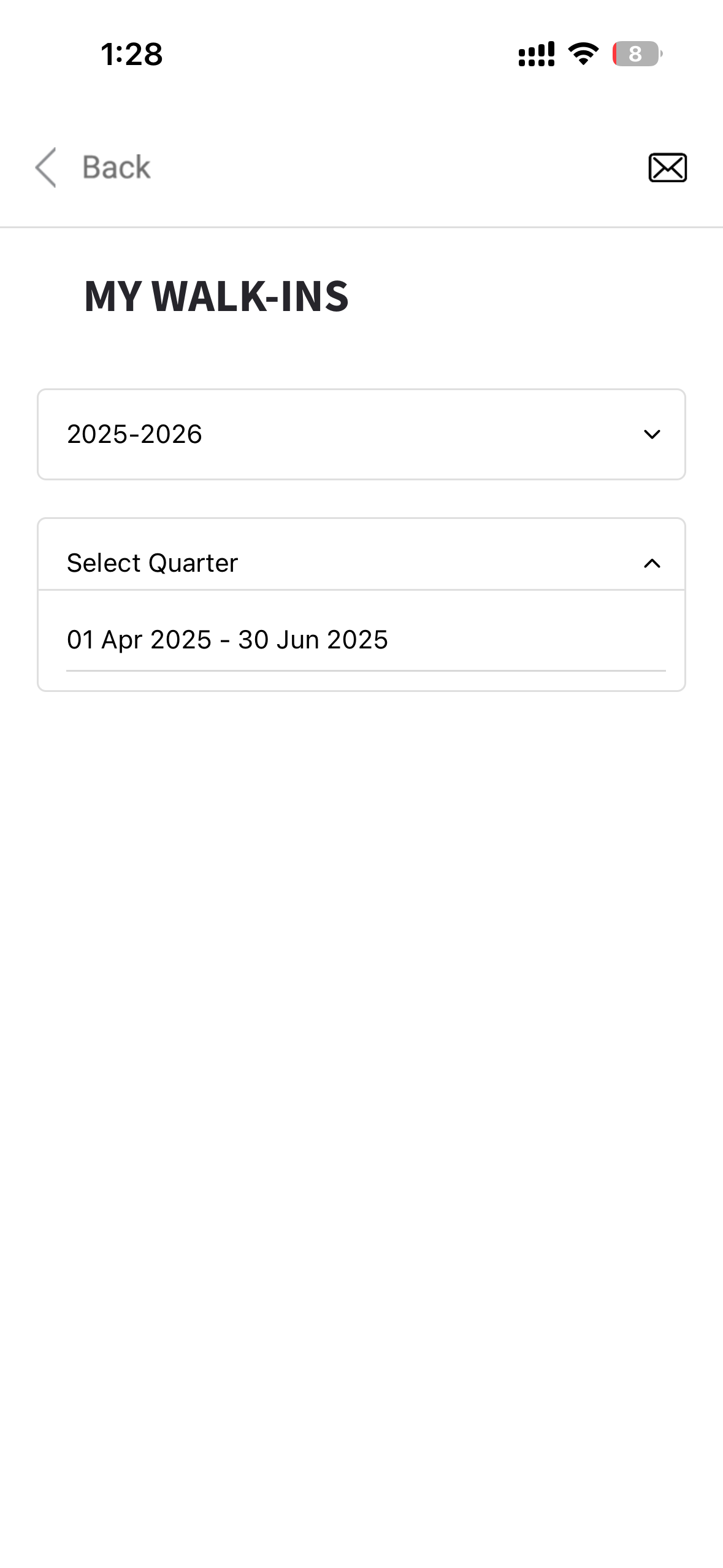Image resolution: width=723 pixels, height=1568 pixels.
Task: Tap the battery indicator icon
Action: pos(638,54)
